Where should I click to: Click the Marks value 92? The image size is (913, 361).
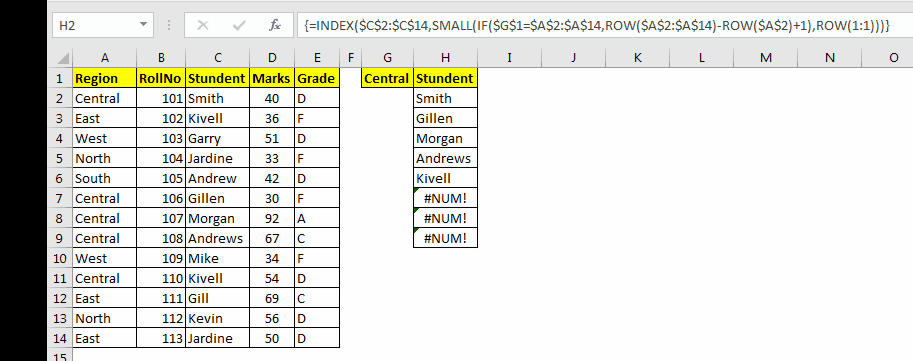click(272, 218)
